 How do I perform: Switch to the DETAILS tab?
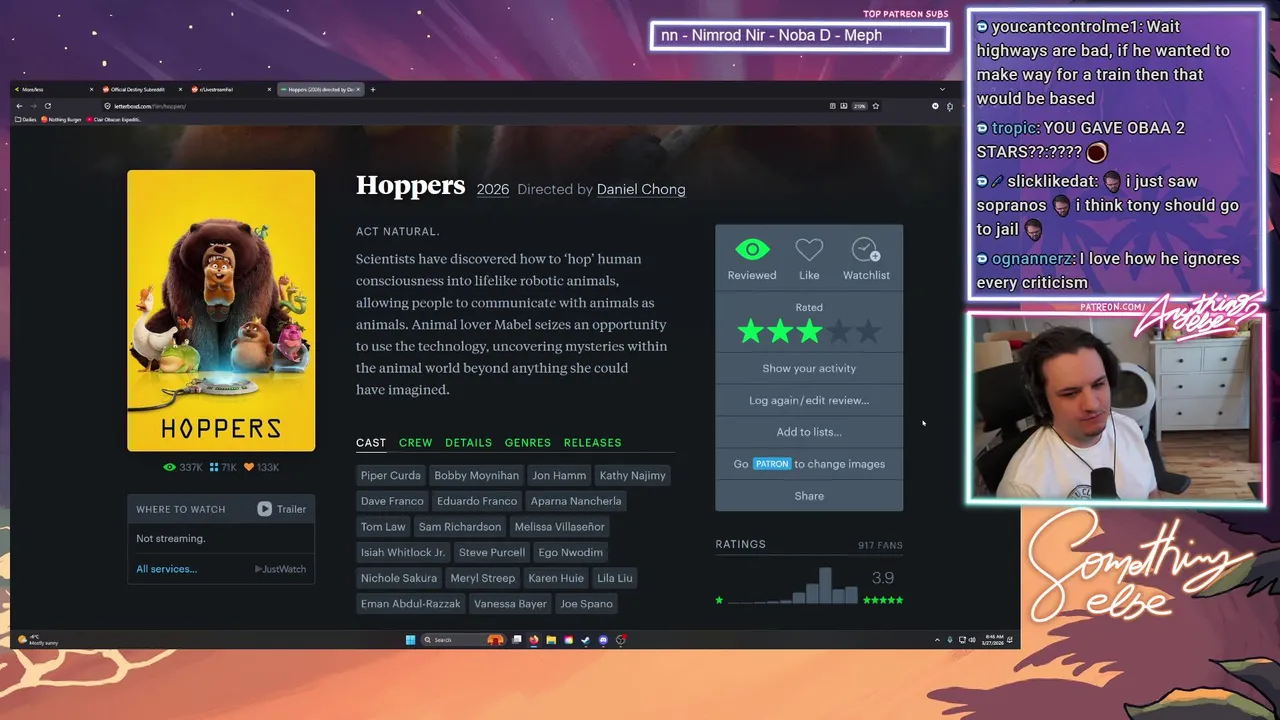click(468, 442)
